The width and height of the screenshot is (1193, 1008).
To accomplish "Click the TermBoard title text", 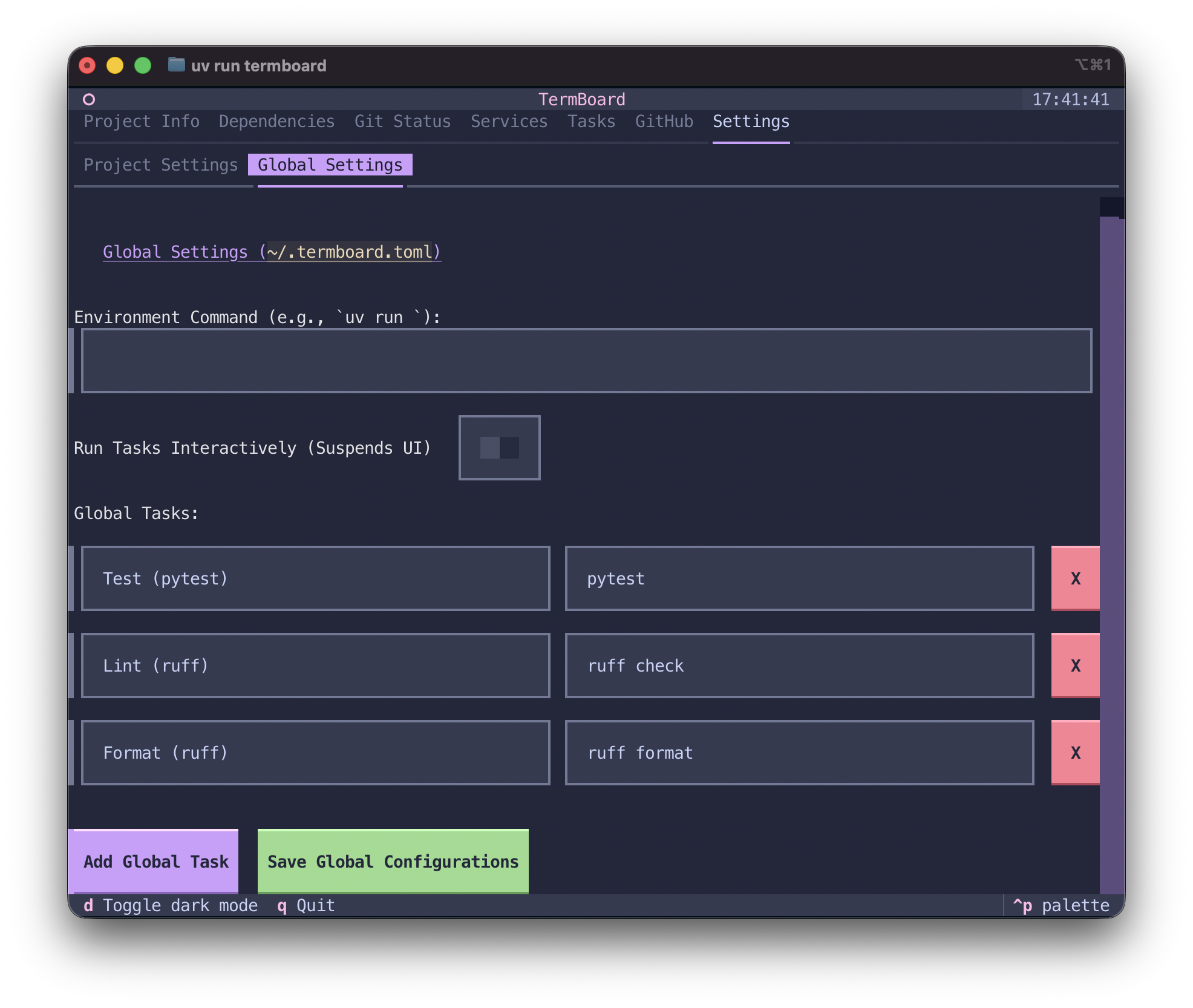I will click(582, 99).
